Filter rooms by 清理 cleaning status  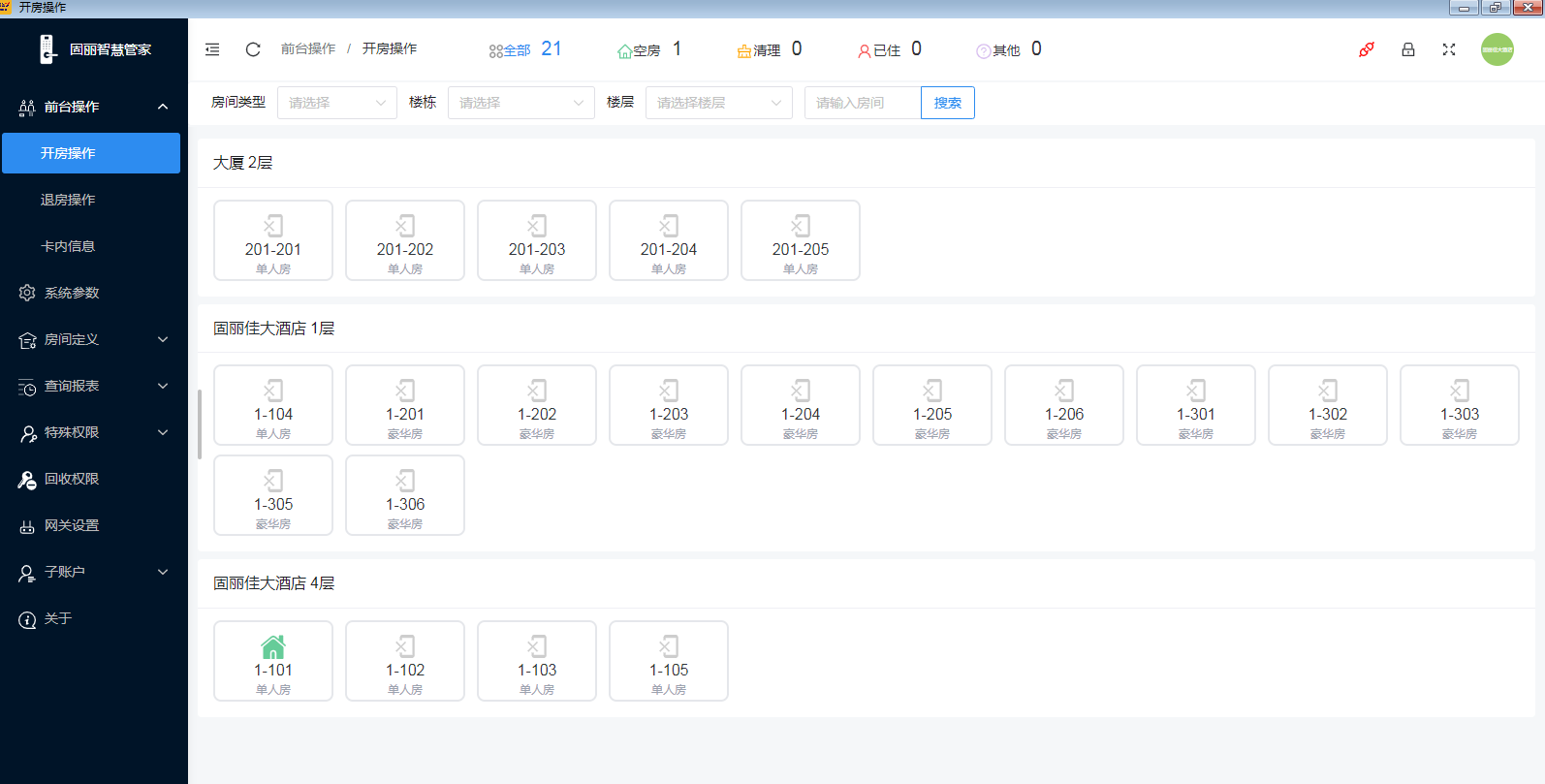coord(769,49)
